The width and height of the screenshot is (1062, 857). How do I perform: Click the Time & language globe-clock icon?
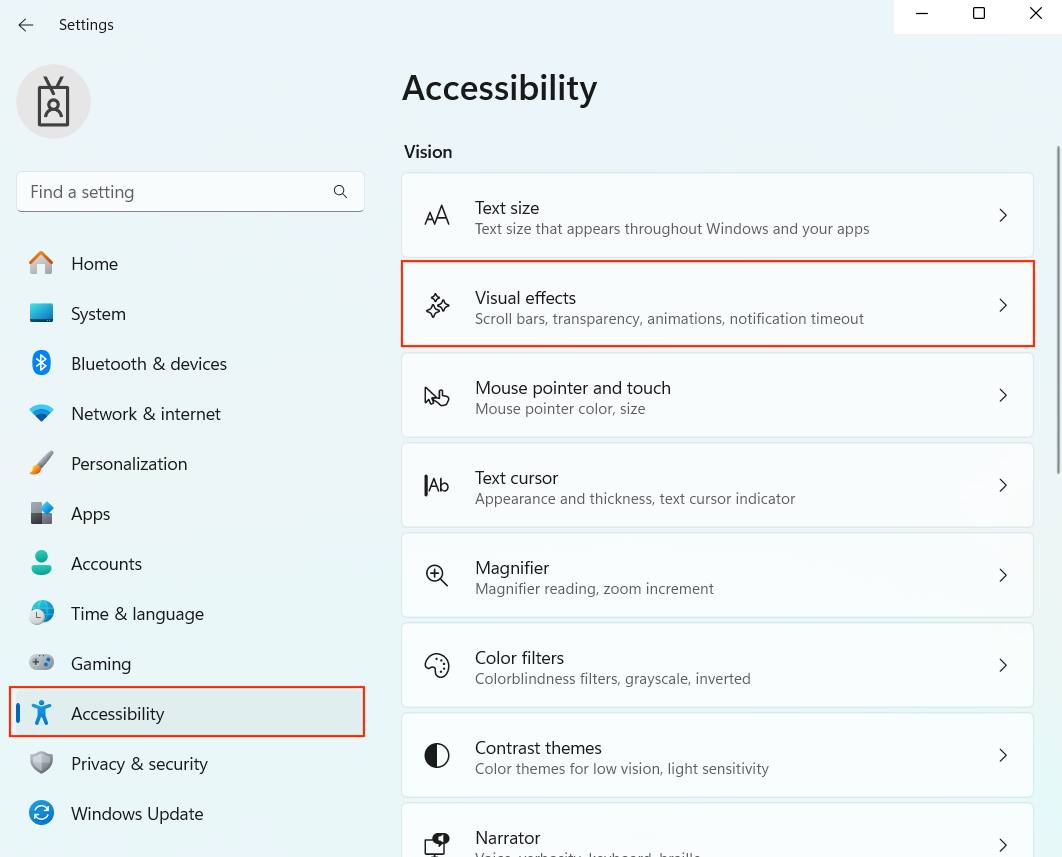41,613
